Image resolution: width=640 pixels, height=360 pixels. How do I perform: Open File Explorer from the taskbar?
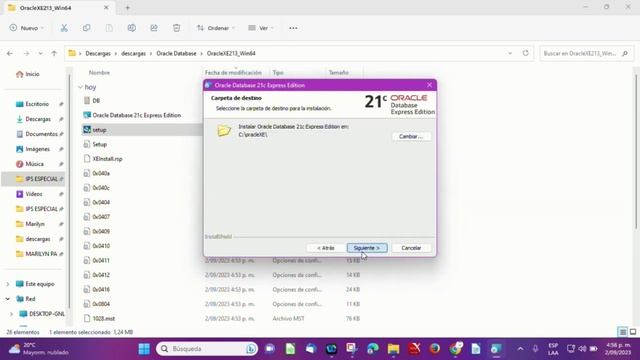tap(393, 349)
